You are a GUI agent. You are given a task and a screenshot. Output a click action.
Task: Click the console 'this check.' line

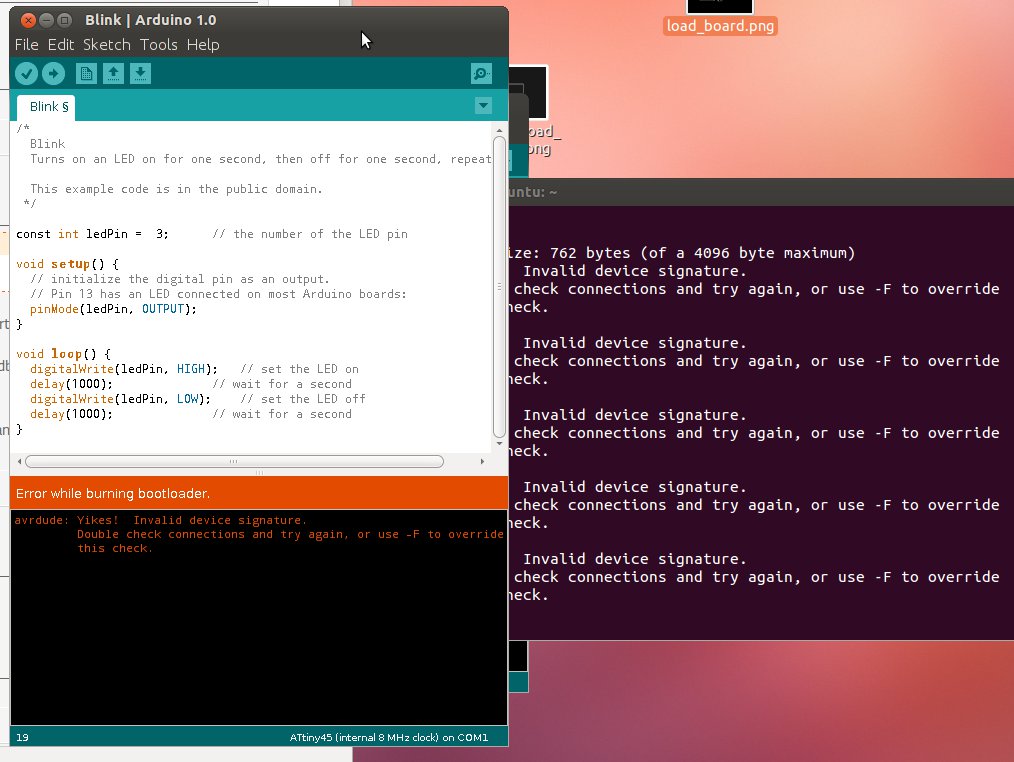pos(114,549)
